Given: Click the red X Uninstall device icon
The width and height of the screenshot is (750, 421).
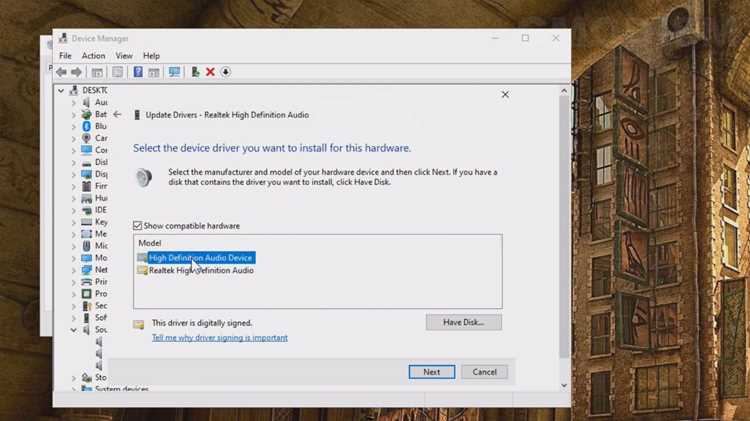Looking at the screenshot, I should 210,72.
